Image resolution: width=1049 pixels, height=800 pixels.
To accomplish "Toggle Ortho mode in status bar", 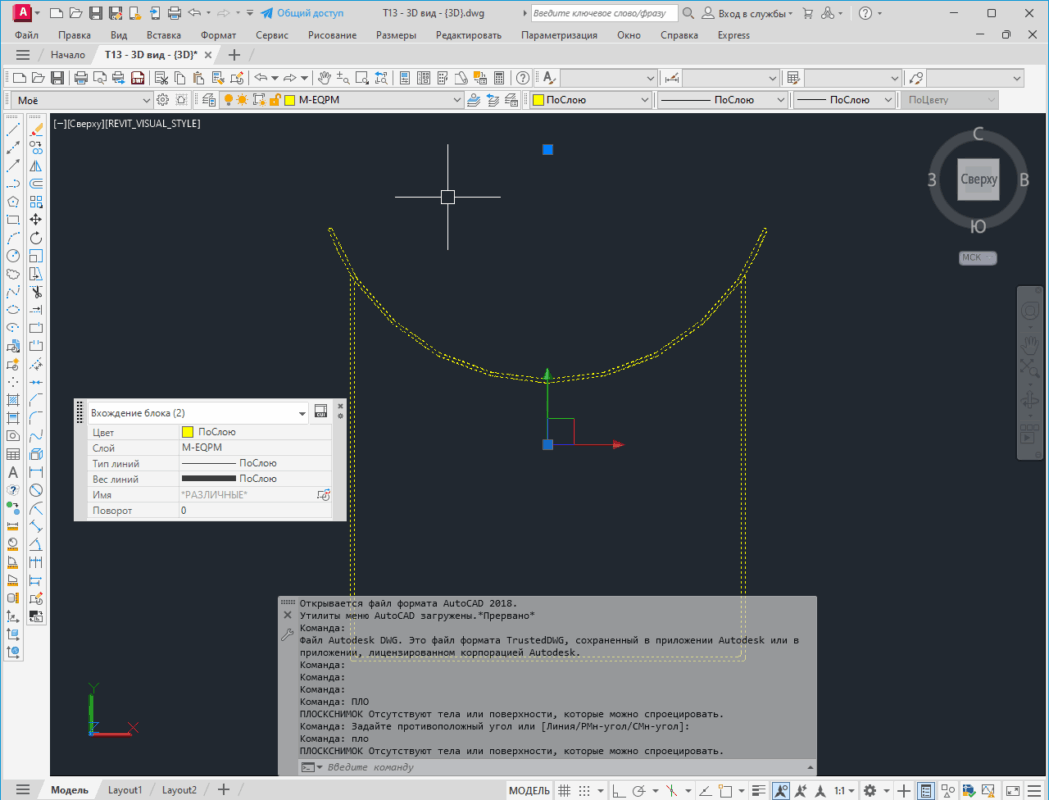I will [619, 790].
